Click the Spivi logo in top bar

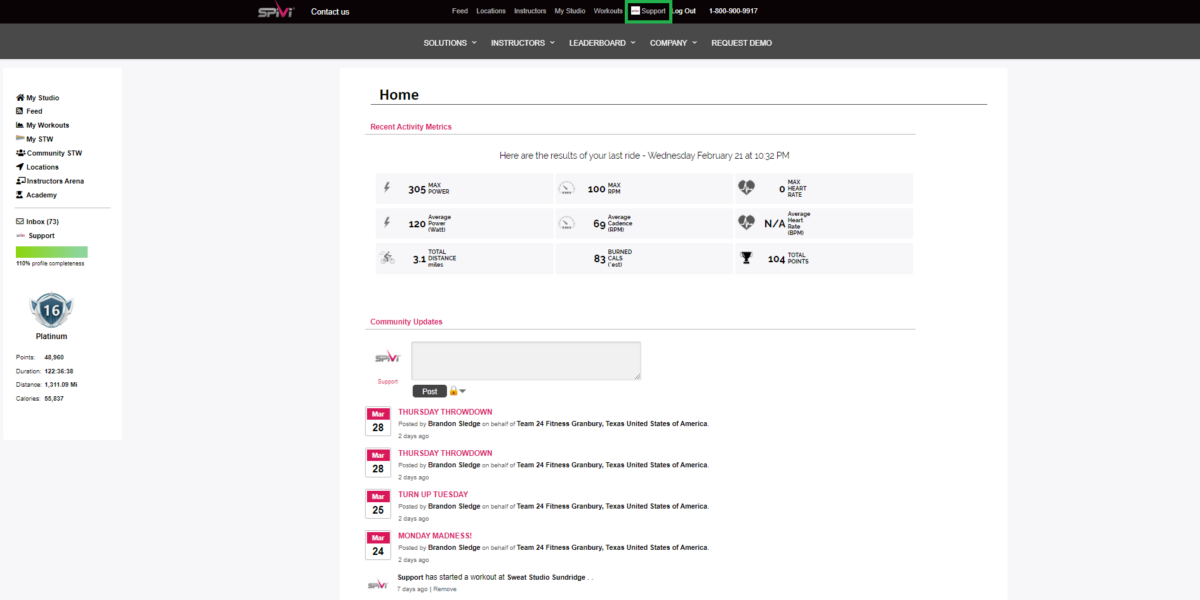click(275, 11)
